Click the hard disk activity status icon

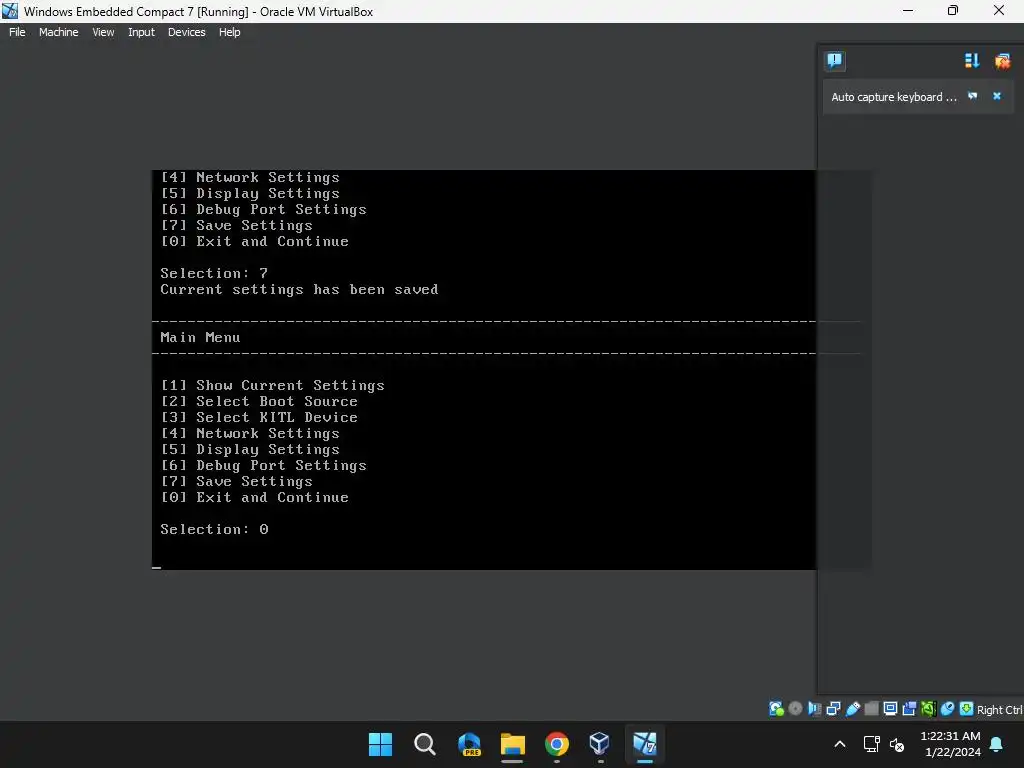(x=776, y=709)
